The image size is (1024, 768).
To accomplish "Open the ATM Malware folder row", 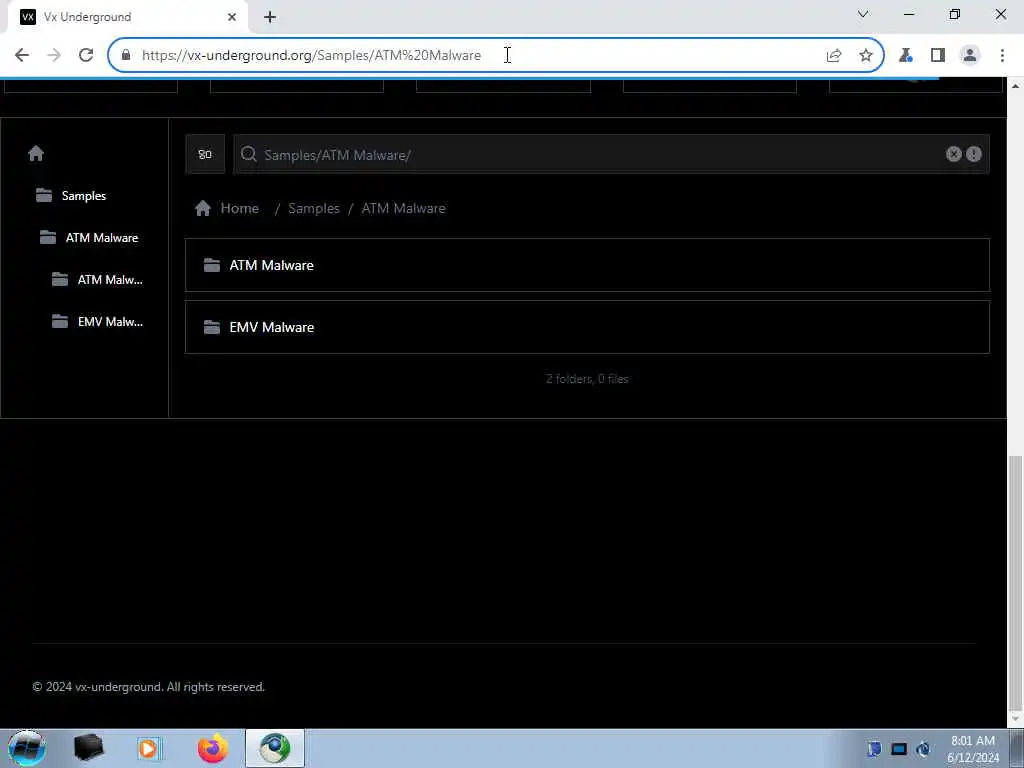I will [587, 265].
